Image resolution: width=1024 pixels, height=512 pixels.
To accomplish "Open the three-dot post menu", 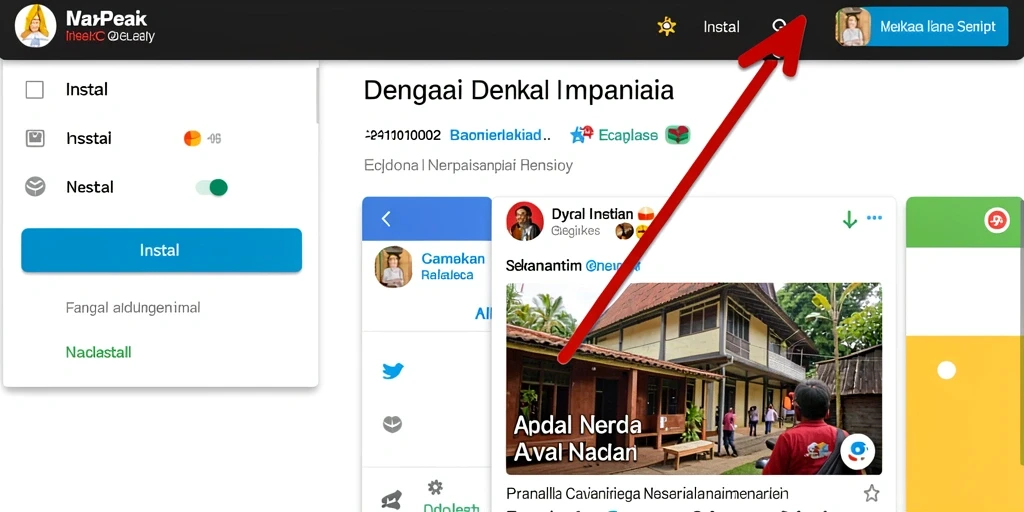I will tap(874, 218).
